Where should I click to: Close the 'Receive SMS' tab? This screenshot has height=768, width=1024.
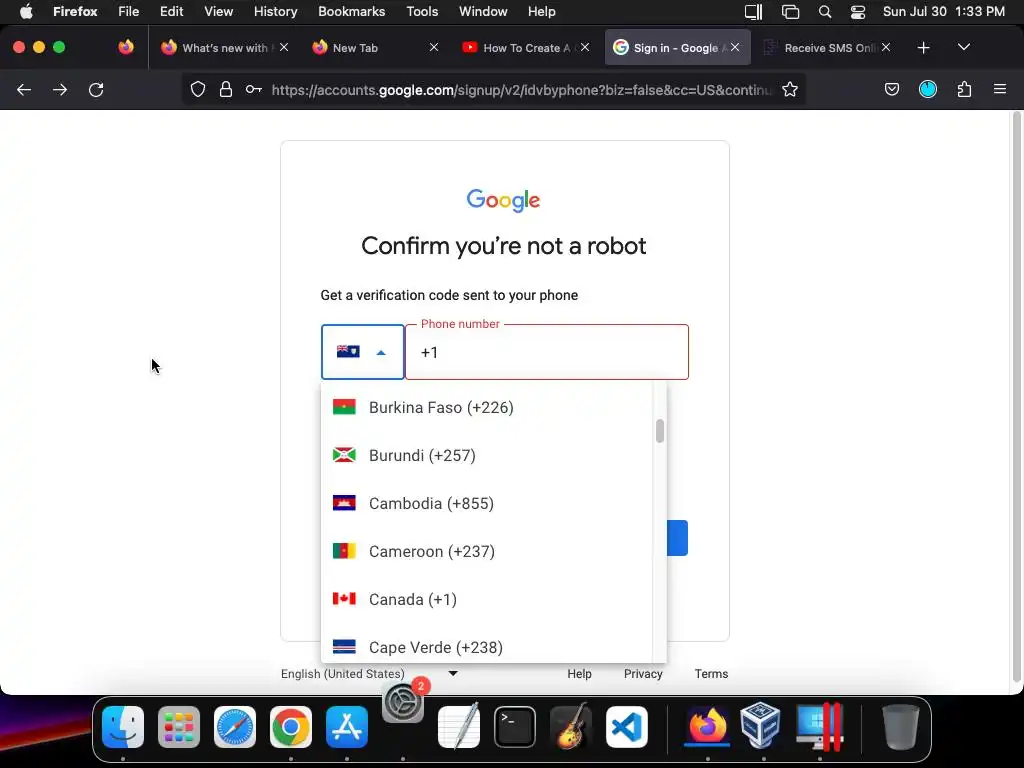click(x=886, y=47)
